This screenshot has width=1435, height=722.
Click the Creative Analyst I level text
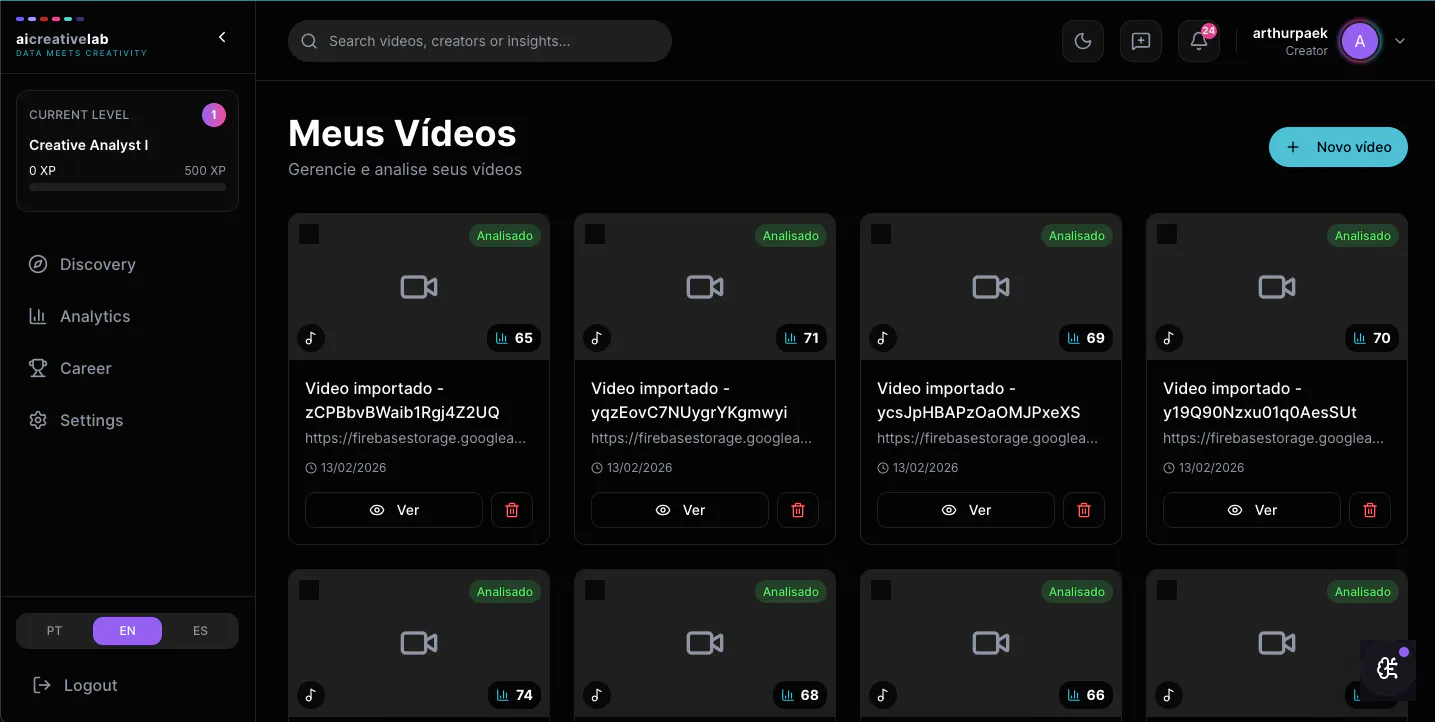pos(89,145)
